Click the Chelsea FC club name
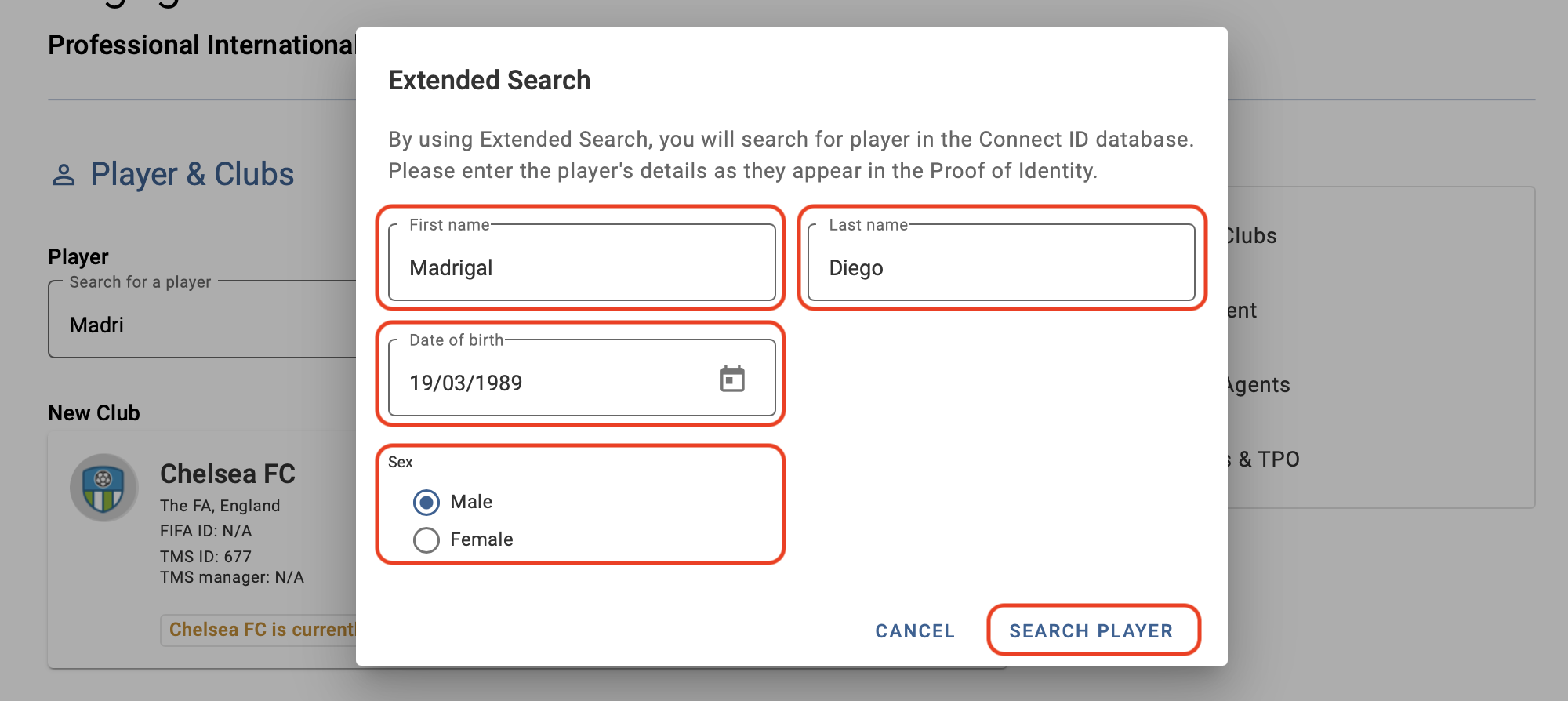The width and height of the screenshot is (1568, 701). click(227, 474)
